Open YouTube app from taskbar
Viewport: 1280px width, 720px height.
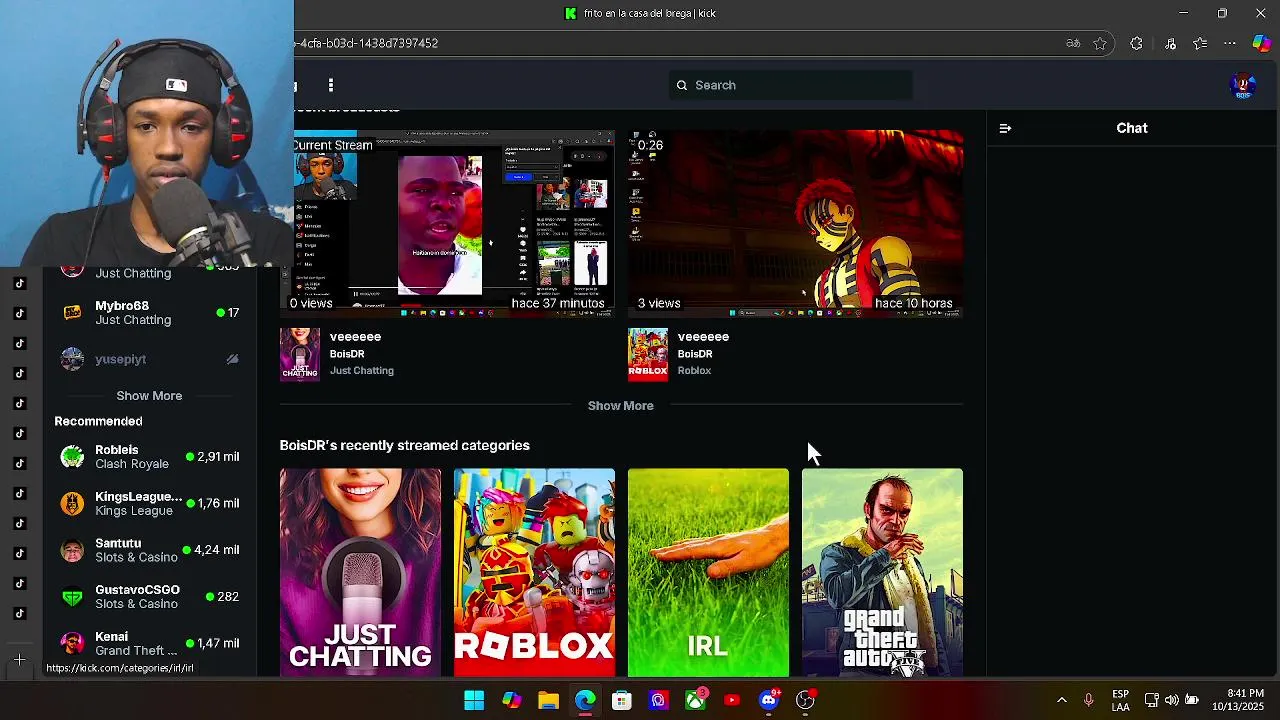[732, 700]
